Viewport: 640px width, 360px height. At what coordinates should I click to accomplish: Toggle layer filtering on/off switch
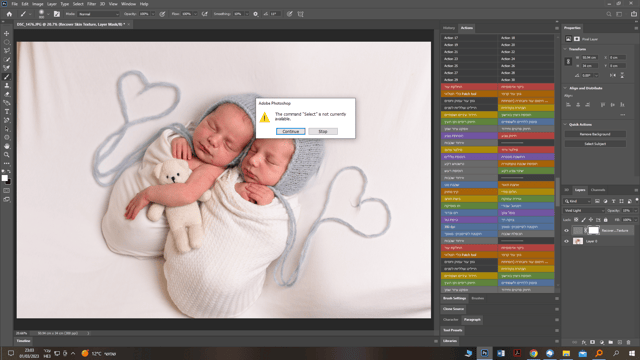[x=637, y=200]
